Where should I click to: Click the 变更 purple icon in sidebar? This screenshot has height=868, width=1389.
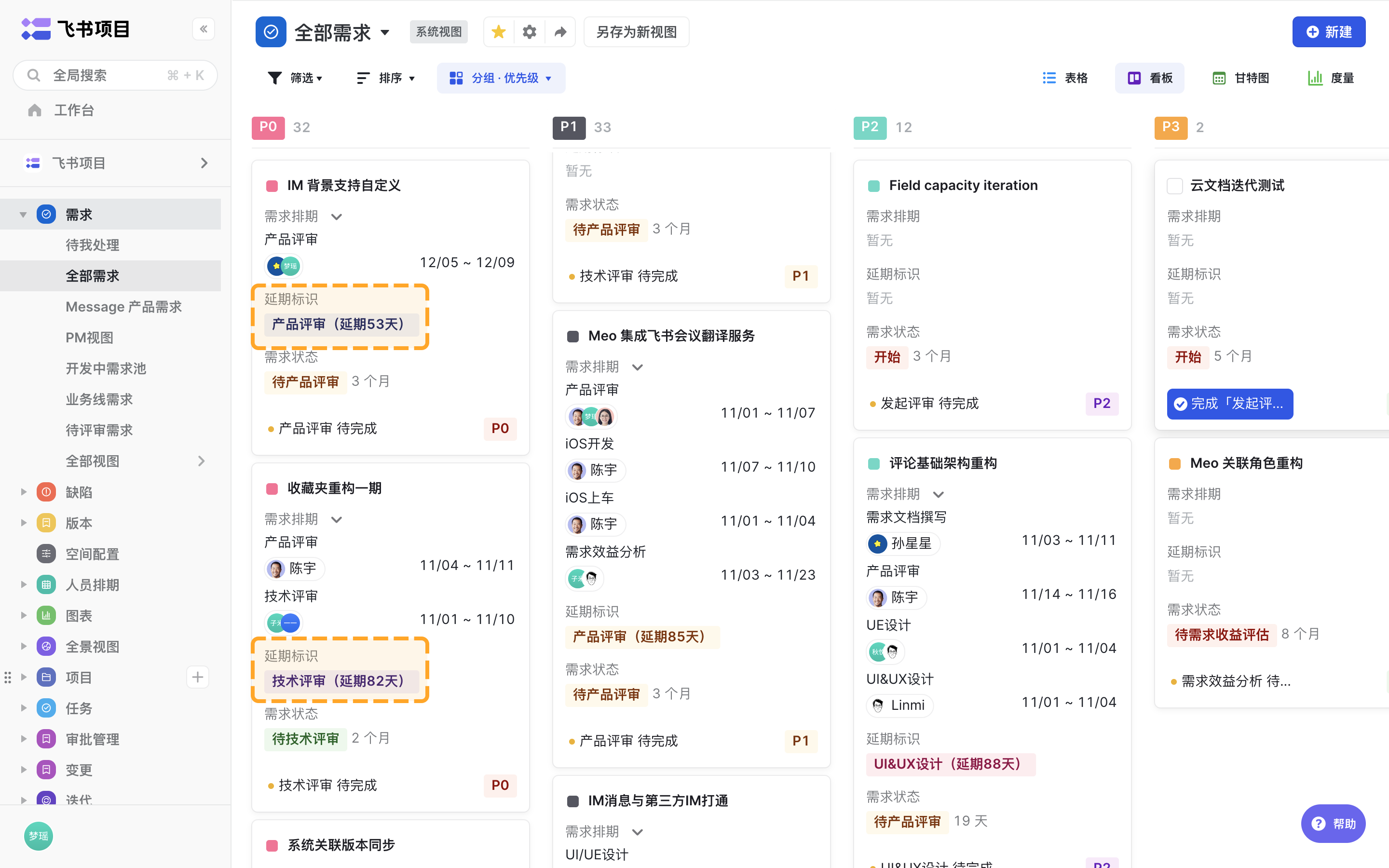pos(46,770)
